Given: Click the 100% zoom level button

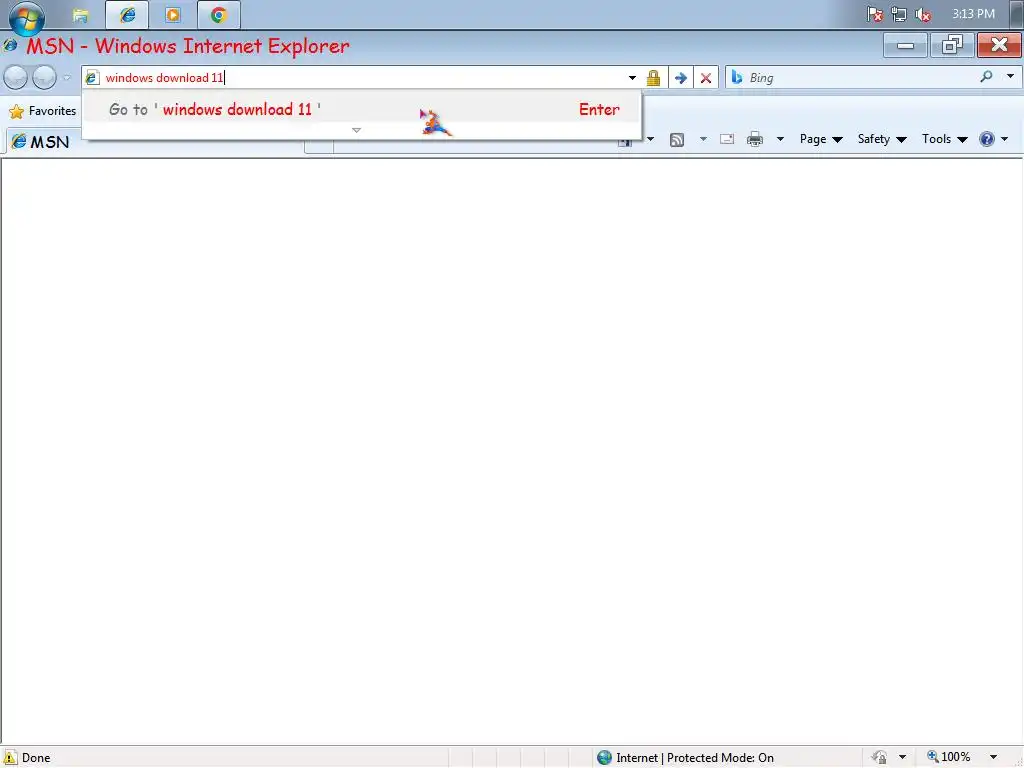Looking at the screenshot, I should (x=948, y=758).
